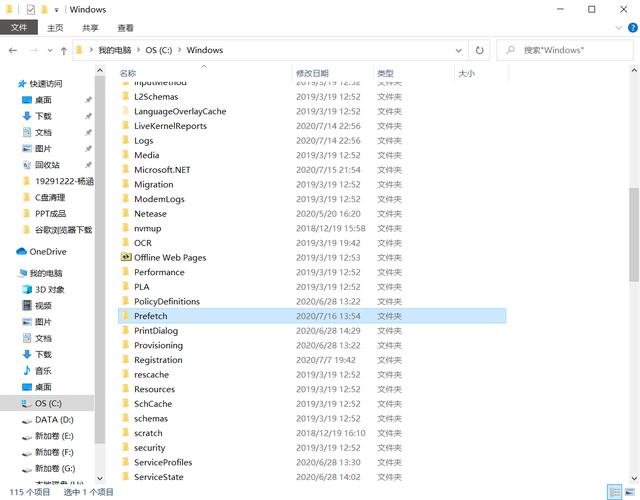Click the Media folder icon

126,155
